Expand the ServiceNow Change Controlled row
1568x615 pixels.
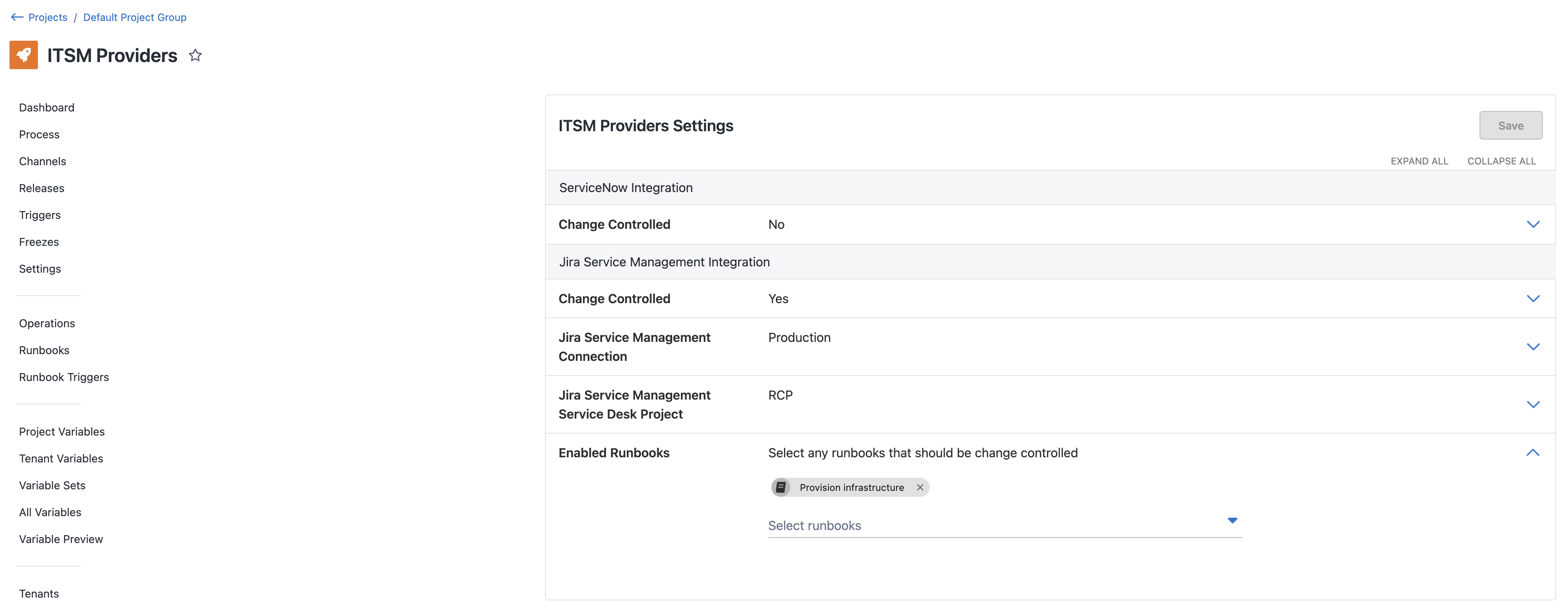coord(1533,224)
